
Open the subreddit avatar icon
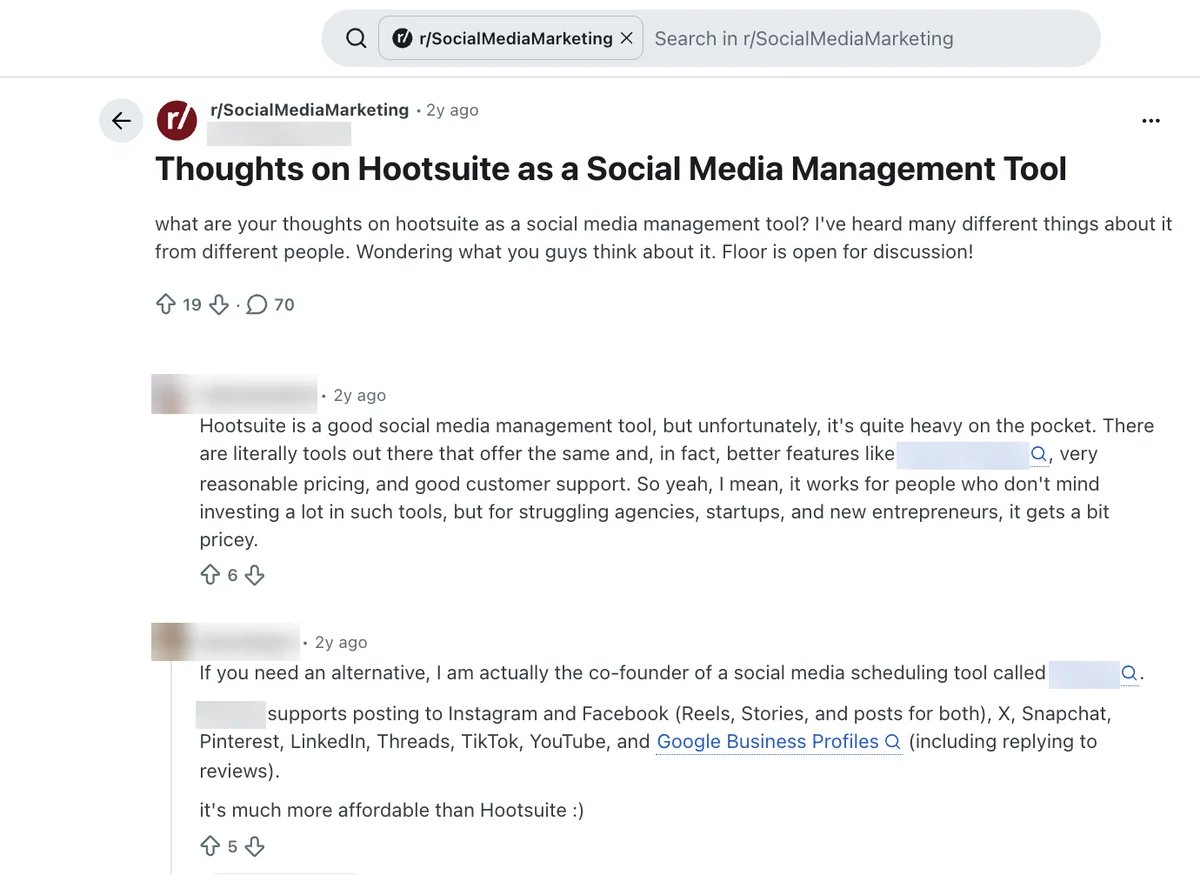pos(177,121)
